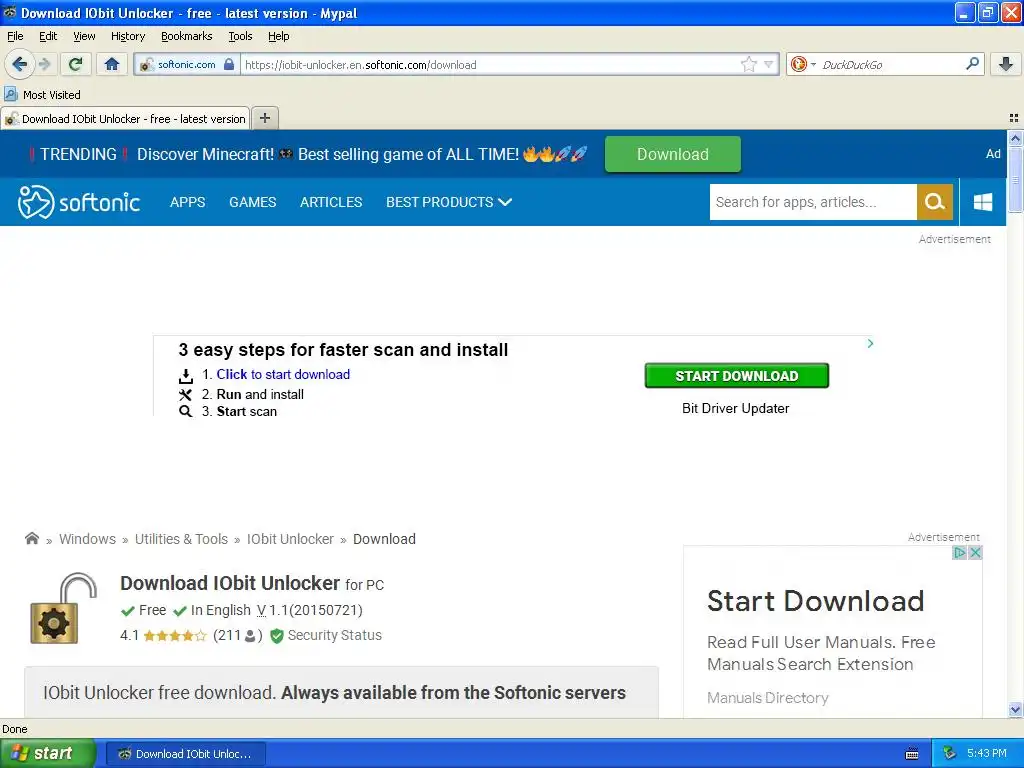The height and width of the screenshot is (768, 1024).
Task: Open the URL history dropdown arrow
Action: (769, 64)
